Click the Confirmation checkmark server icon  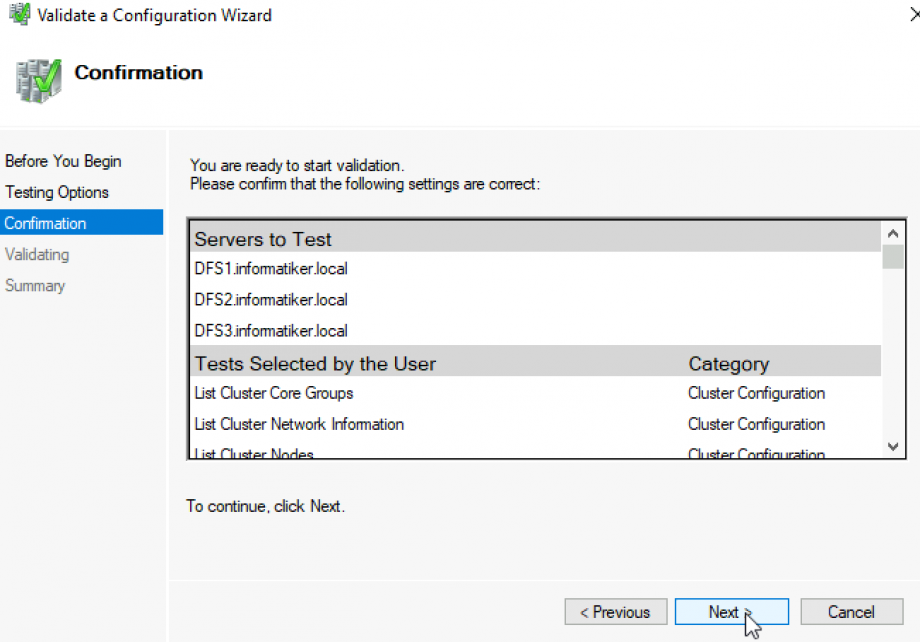pos(39,80)
